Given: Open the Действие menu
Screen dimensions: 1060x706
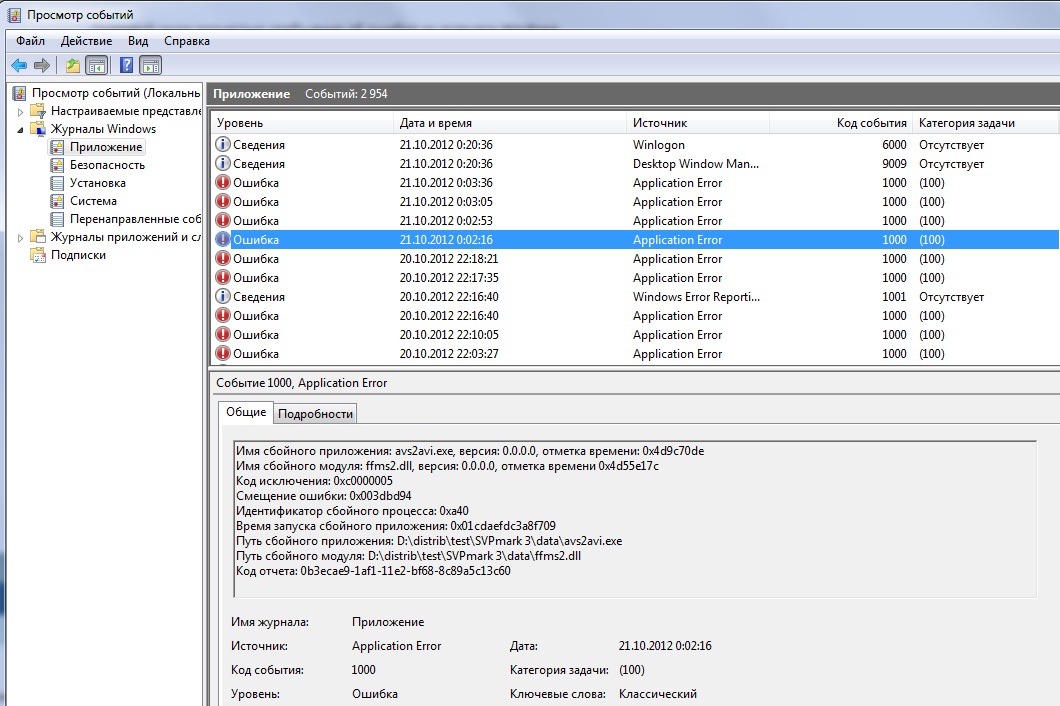Looking at the screenshot, I should coord(87,41).
